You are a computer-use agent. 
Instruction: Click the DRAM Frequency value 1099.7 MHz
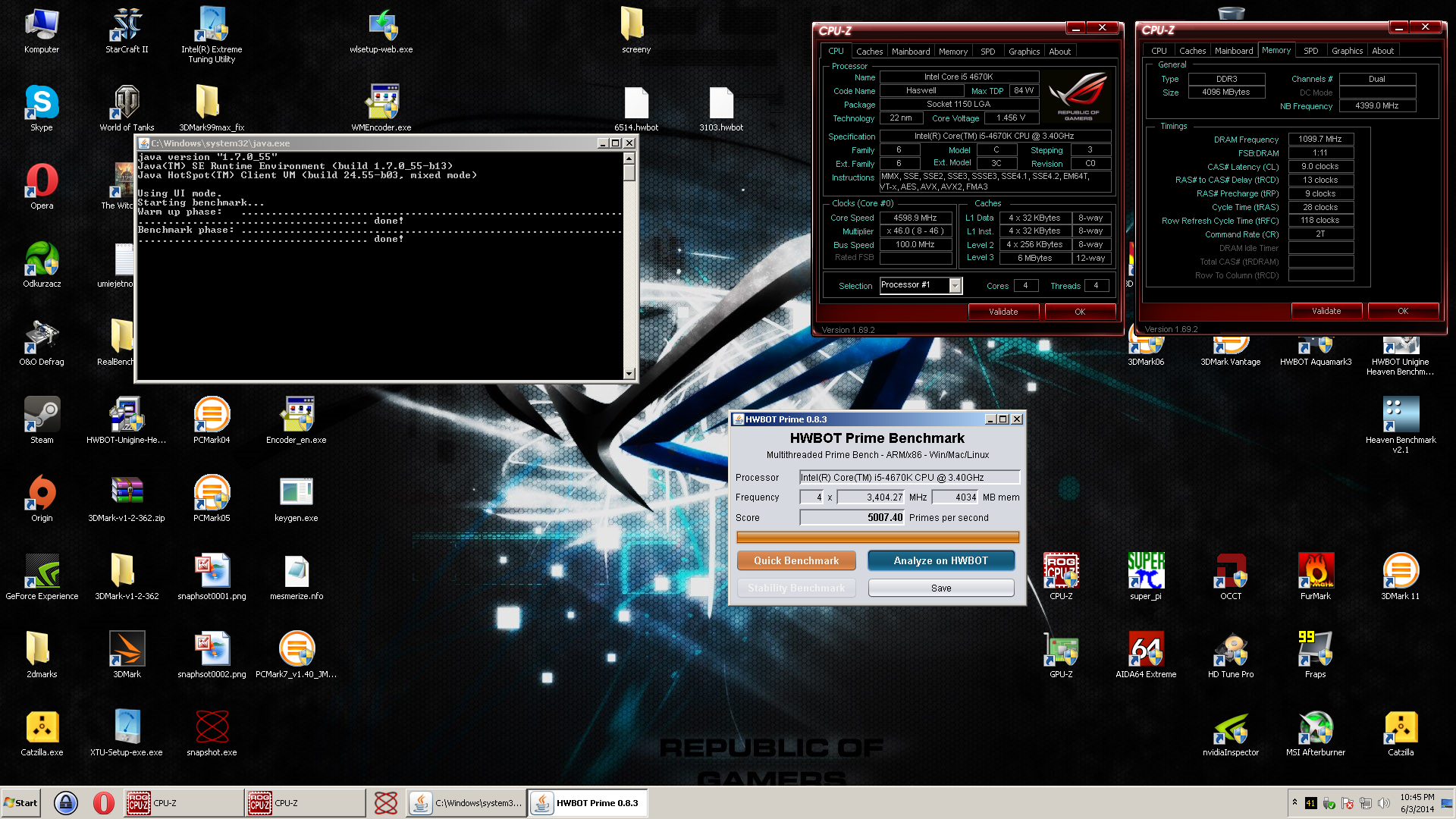(x=1320, y=139)
